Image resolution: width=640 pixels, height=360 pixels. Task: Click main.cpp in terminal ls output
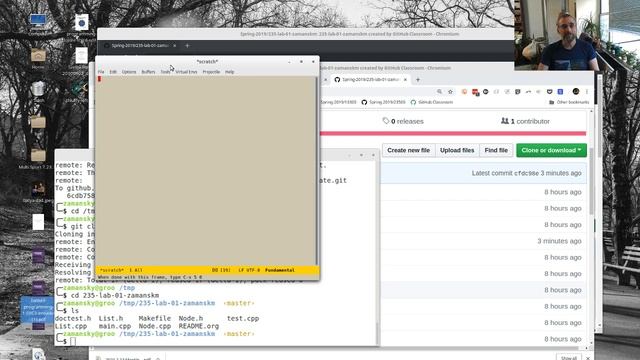(115, 326)
